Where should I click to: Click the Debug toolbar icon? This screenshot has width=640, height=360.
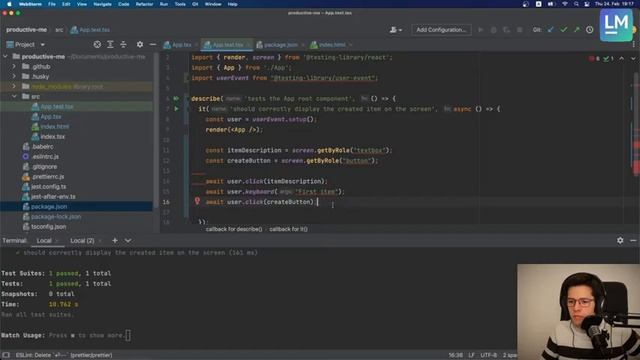coord(493,30)
